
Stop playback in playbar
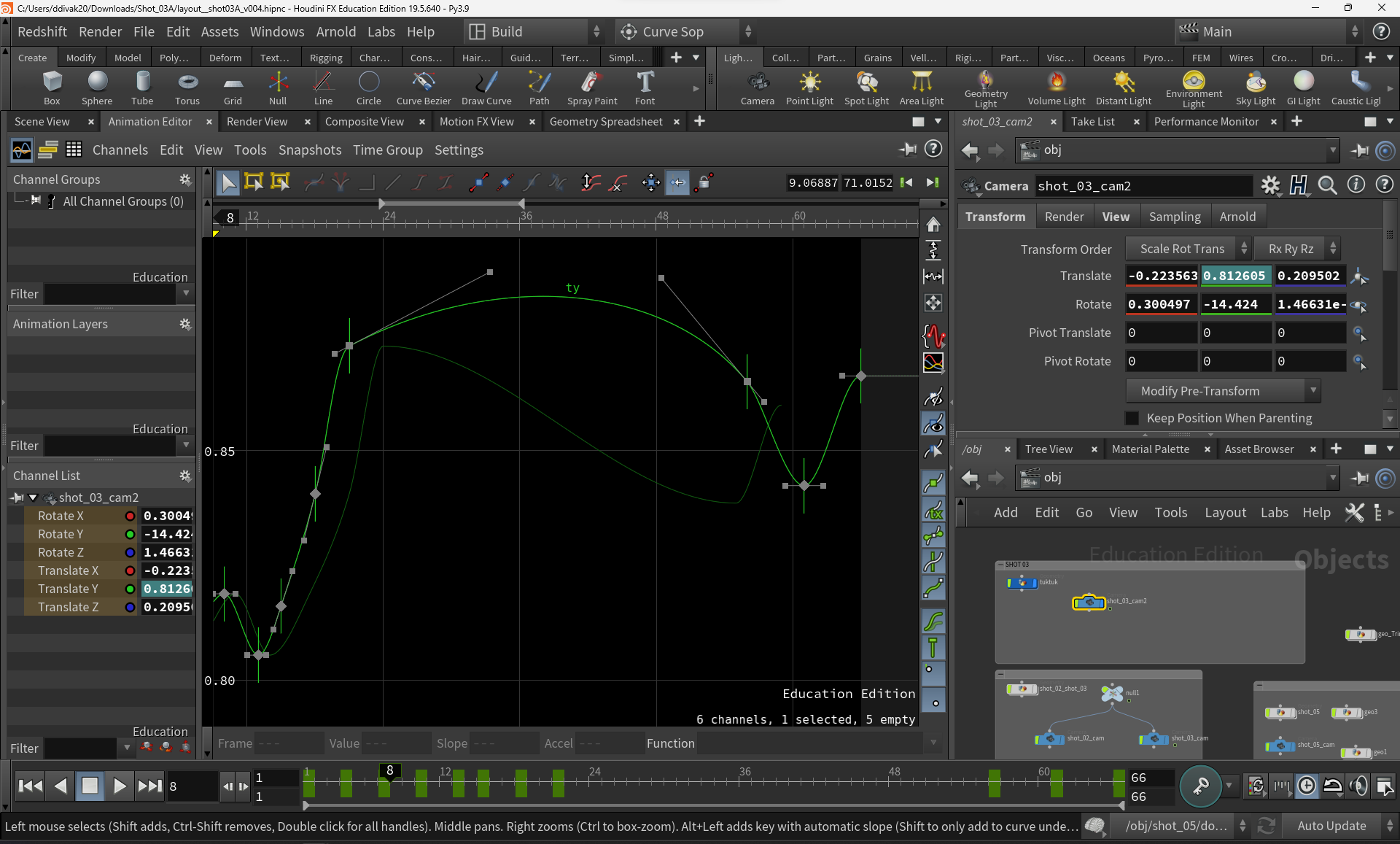click(90, 786)
